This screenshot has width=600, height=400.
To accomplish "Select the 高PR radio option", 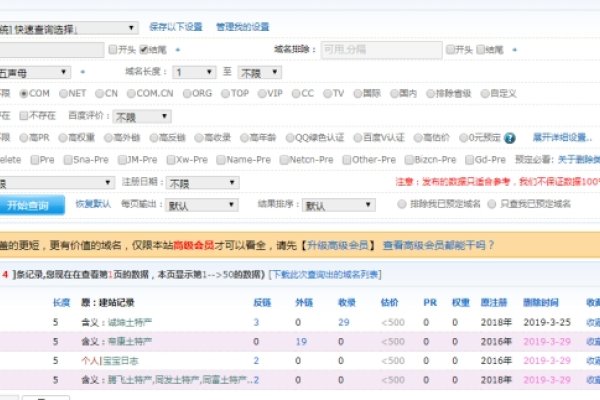I will (x=24, y=138).
